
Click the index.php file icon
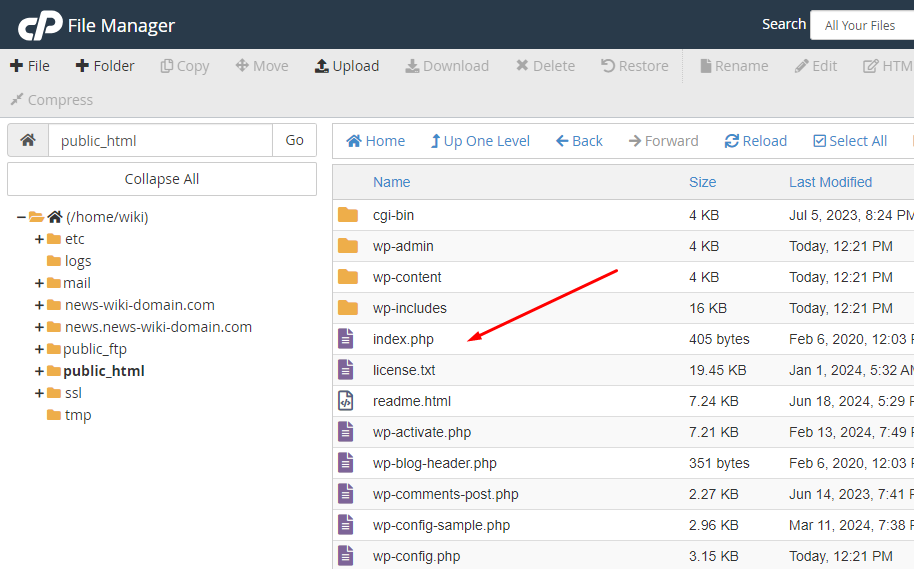(346, 339)
